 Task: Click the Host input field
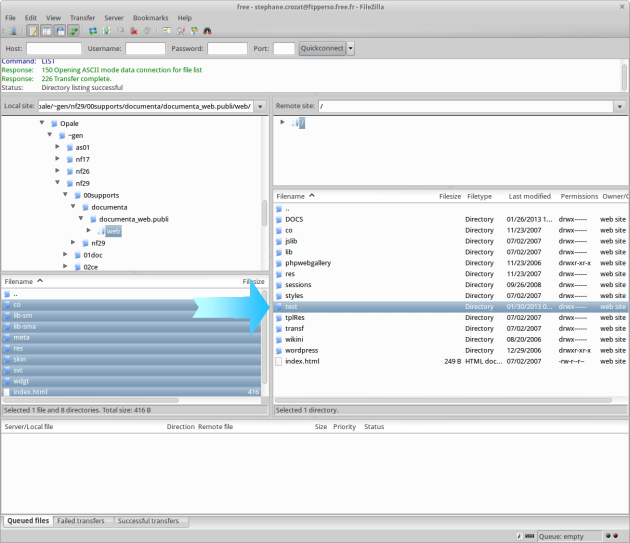pos(54,48)
